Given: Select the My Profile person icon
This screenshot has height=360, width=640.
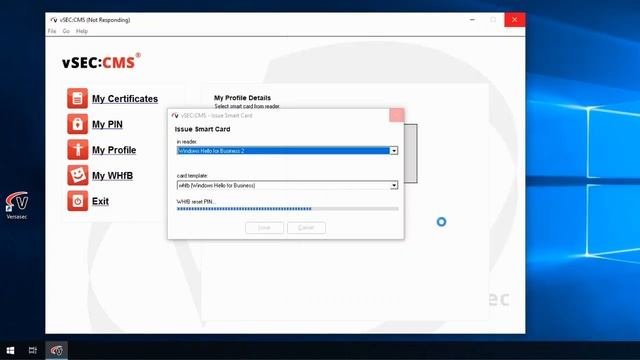Looking at the screenshot, I should point(77,150).
